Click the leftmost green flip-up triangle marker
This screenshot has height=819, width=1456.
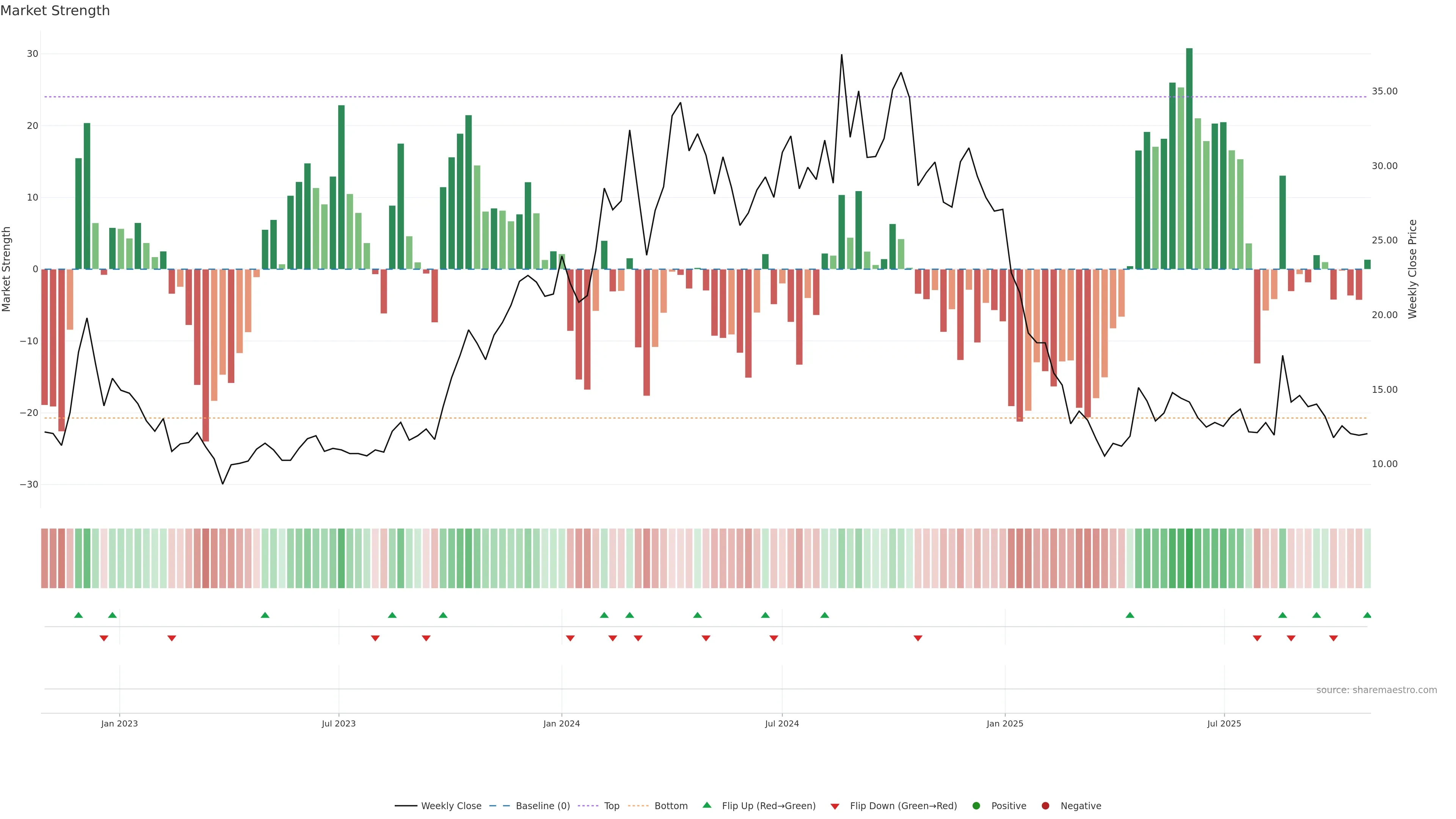[78, 615]
